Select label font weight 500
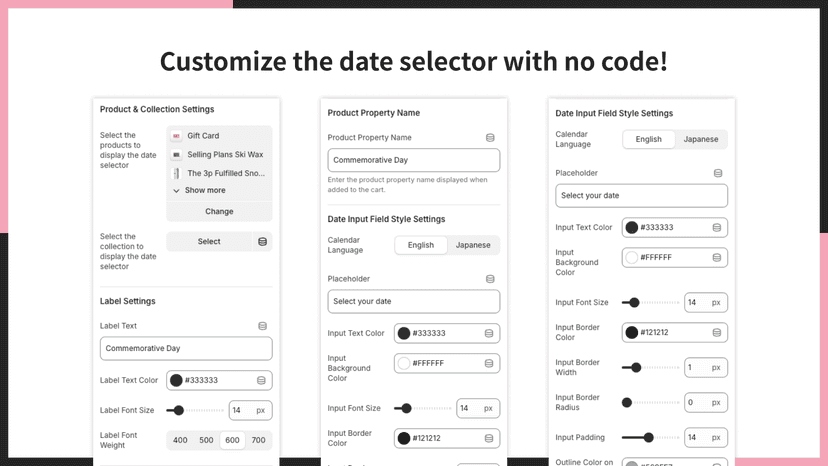828x466 pixels. coord(206,440)
